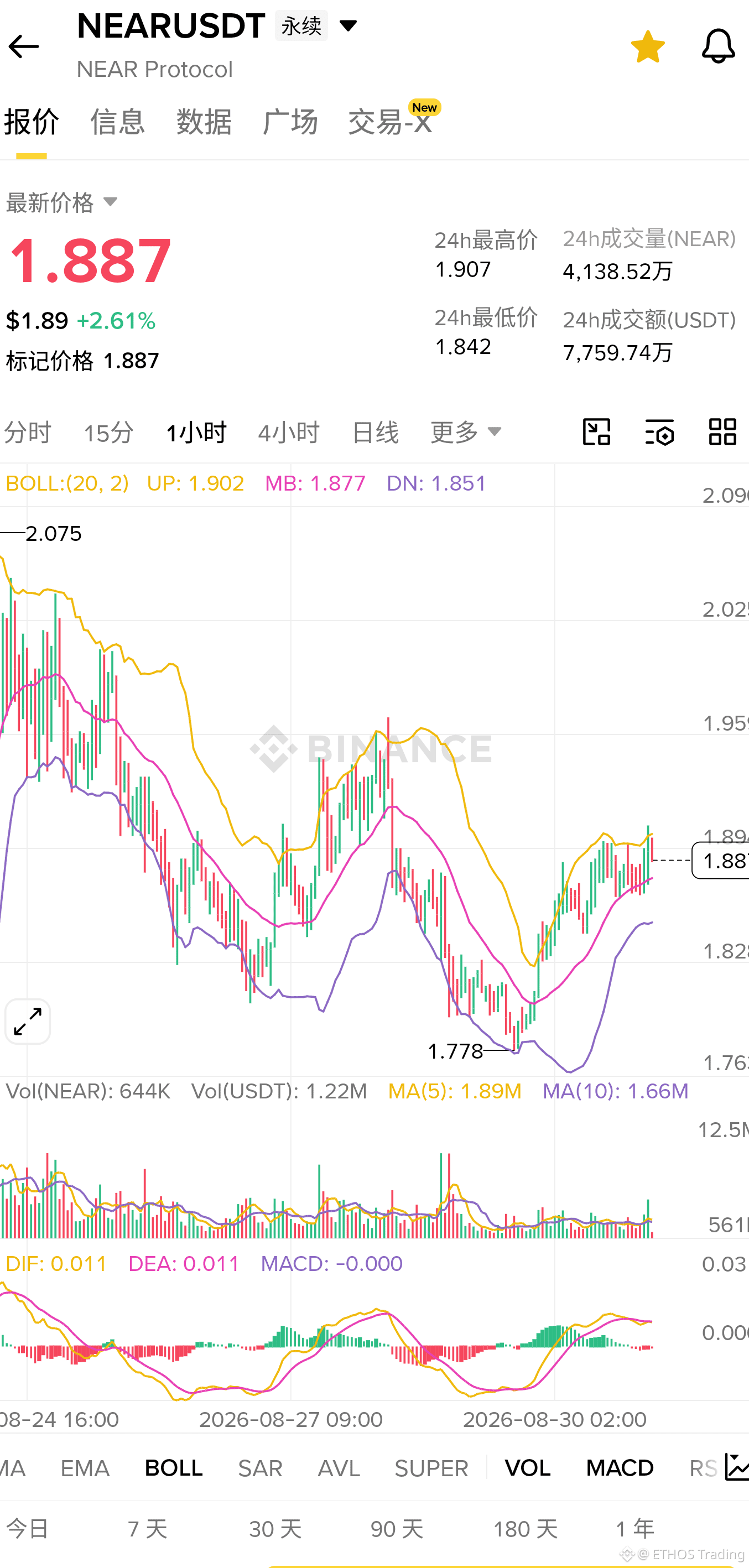This screenshot has height=1568, width=749.
Task: Expand the NEARUSDT pair dropdown arrow
Action: (348, 25)
